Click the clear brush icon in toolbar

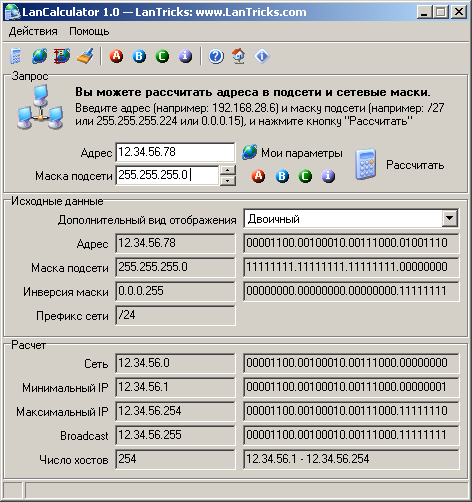click(85, 56)
